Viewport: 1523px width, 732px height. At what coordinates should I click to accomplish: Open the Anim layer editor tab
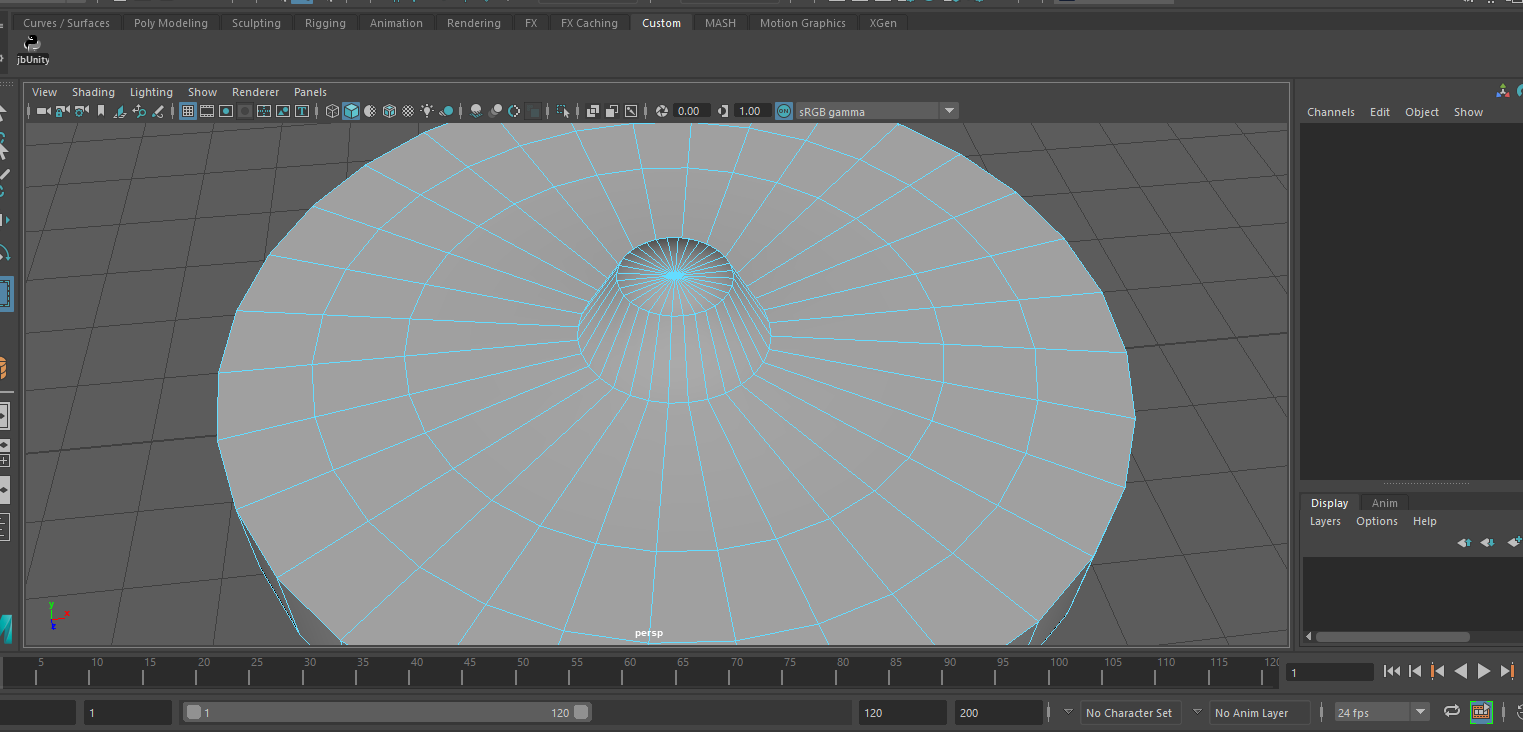pos(1384,503)
